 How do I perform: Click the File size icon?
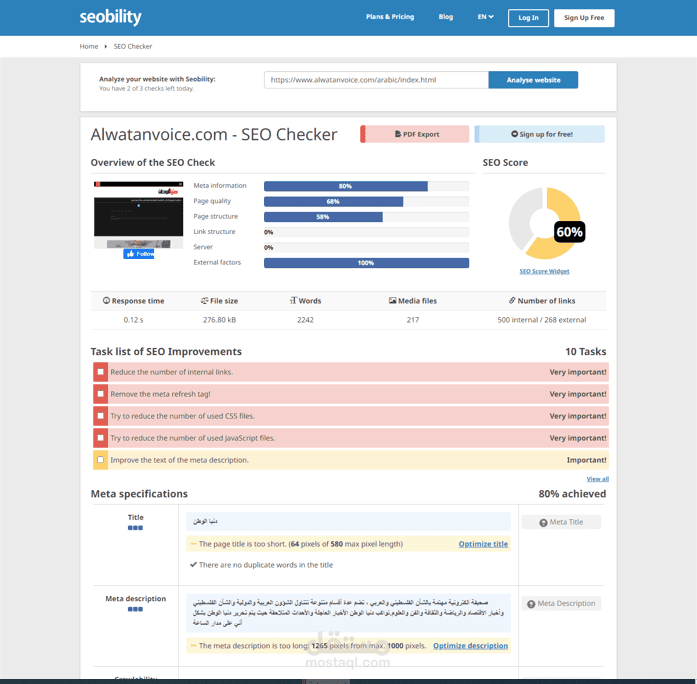pos(204,300)
